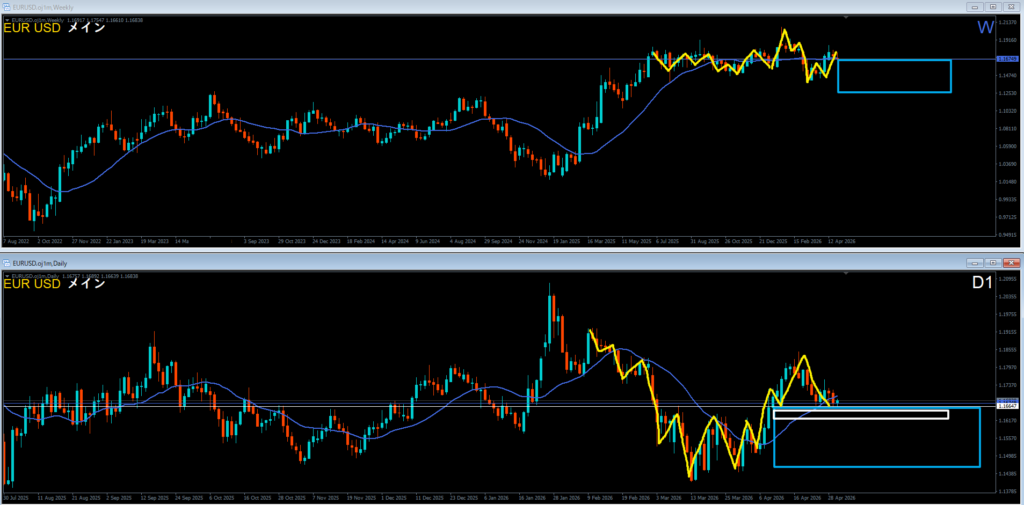This screenshot has width=1024, height=505.
Task: Click the 28 Jan 2026 date on Daily timeline
Action: click(x=566, y=497)
